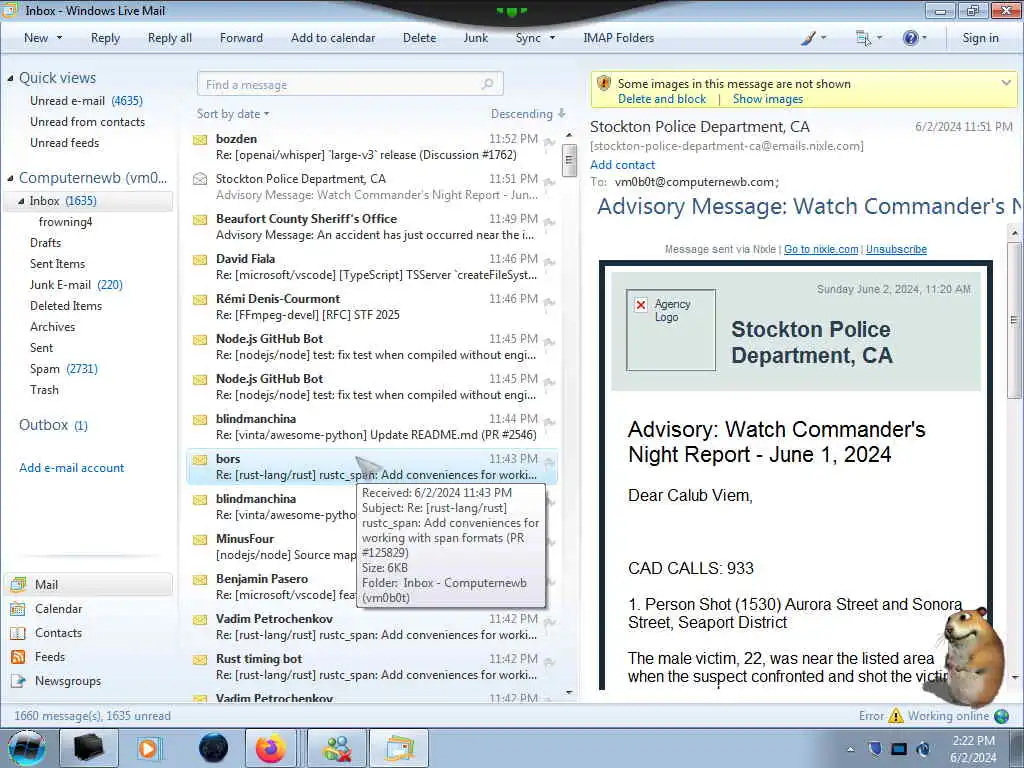Toggle flag on Node.js GitHub Bot 'fix test' message (first one)
The image size is (1024, 768).
[x=549, y=342]
